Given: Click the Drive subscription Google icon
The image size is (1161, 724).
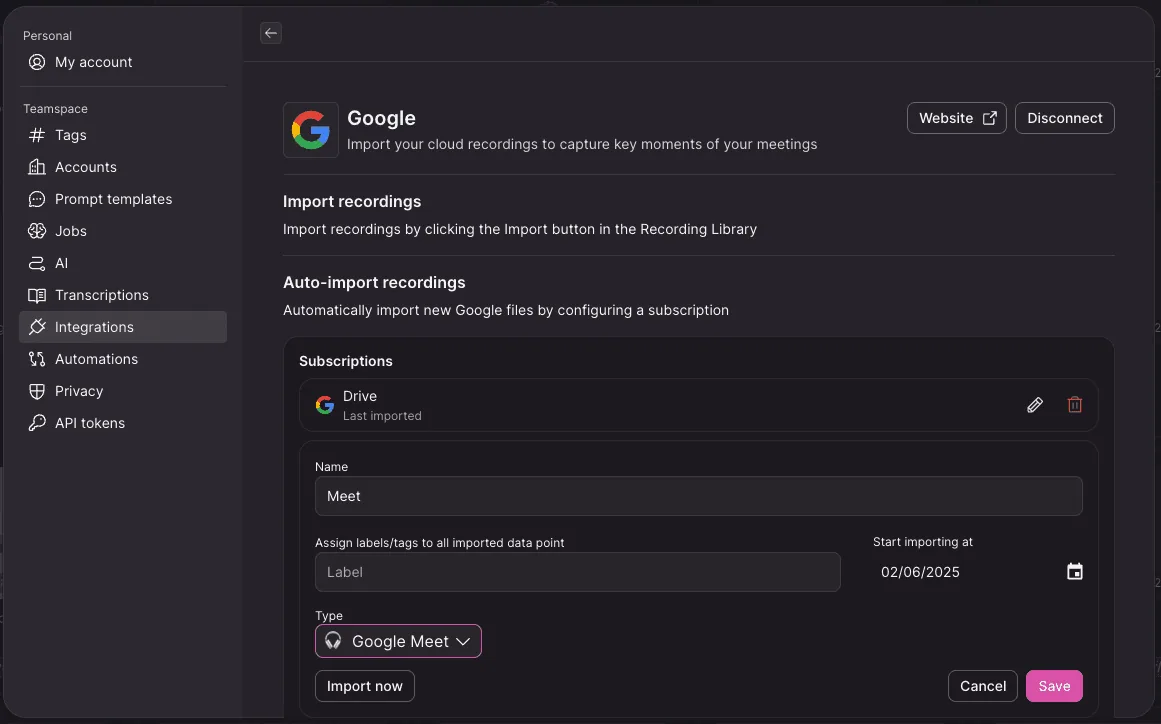Looking at the screenshot, I should click(x=324, y=405).
